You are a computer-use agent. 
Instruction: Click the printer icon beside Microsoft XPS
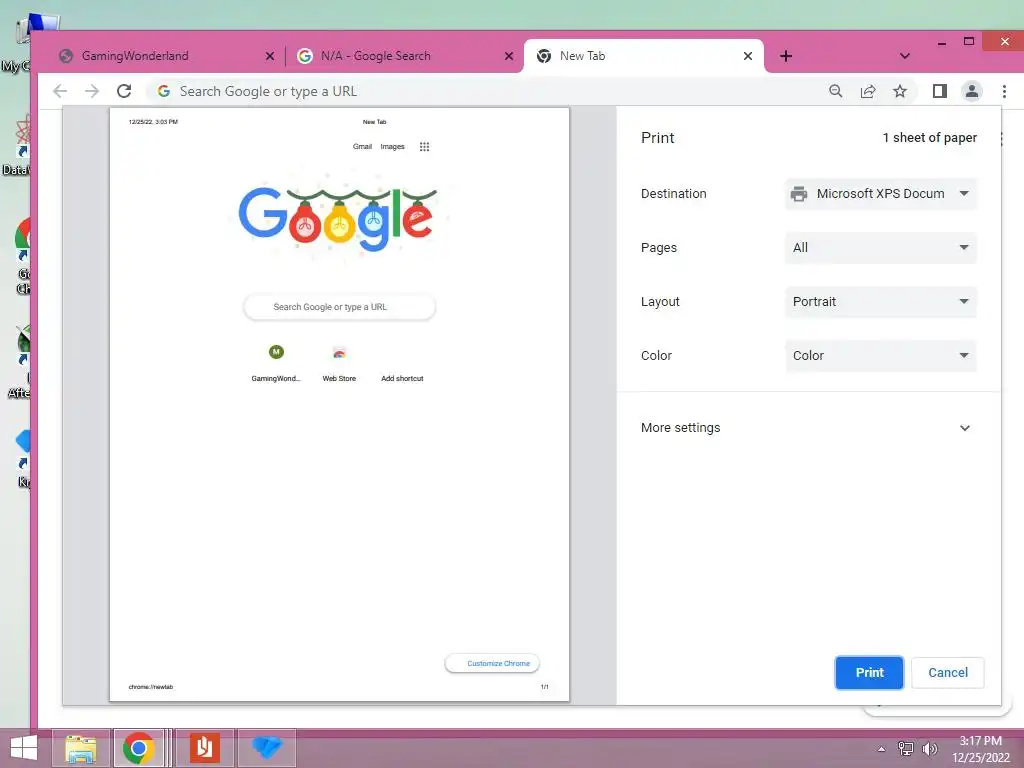799,194
